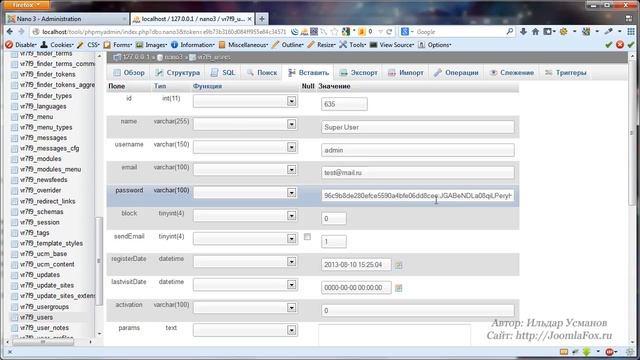Screen dimensions: 640x360
Task: Open the Options developer menu
Action: click(435, 45)
